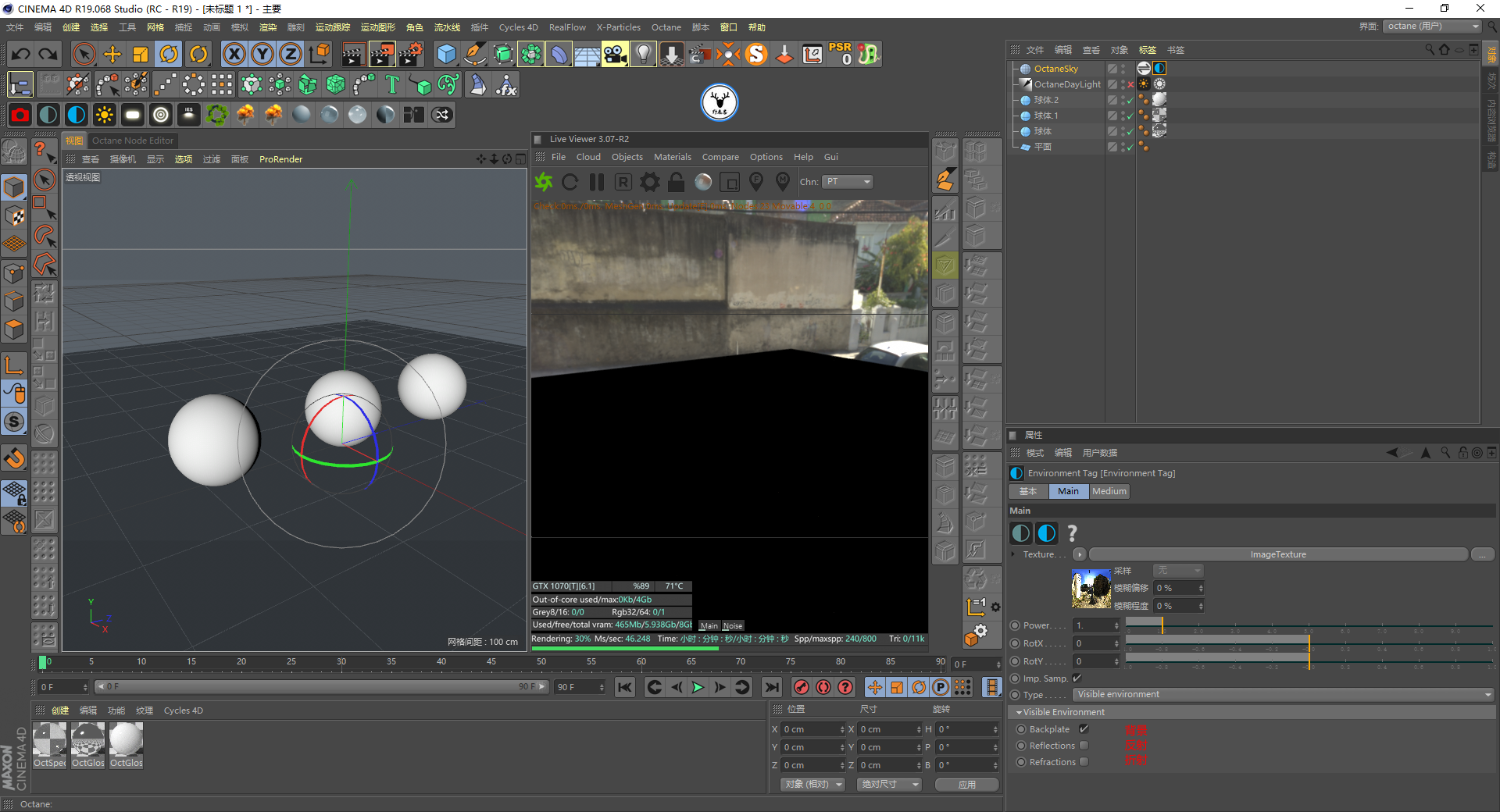This screenshot has width=1500, height=812.
Task: Switch to the Medium tab
Action: 1109,491
